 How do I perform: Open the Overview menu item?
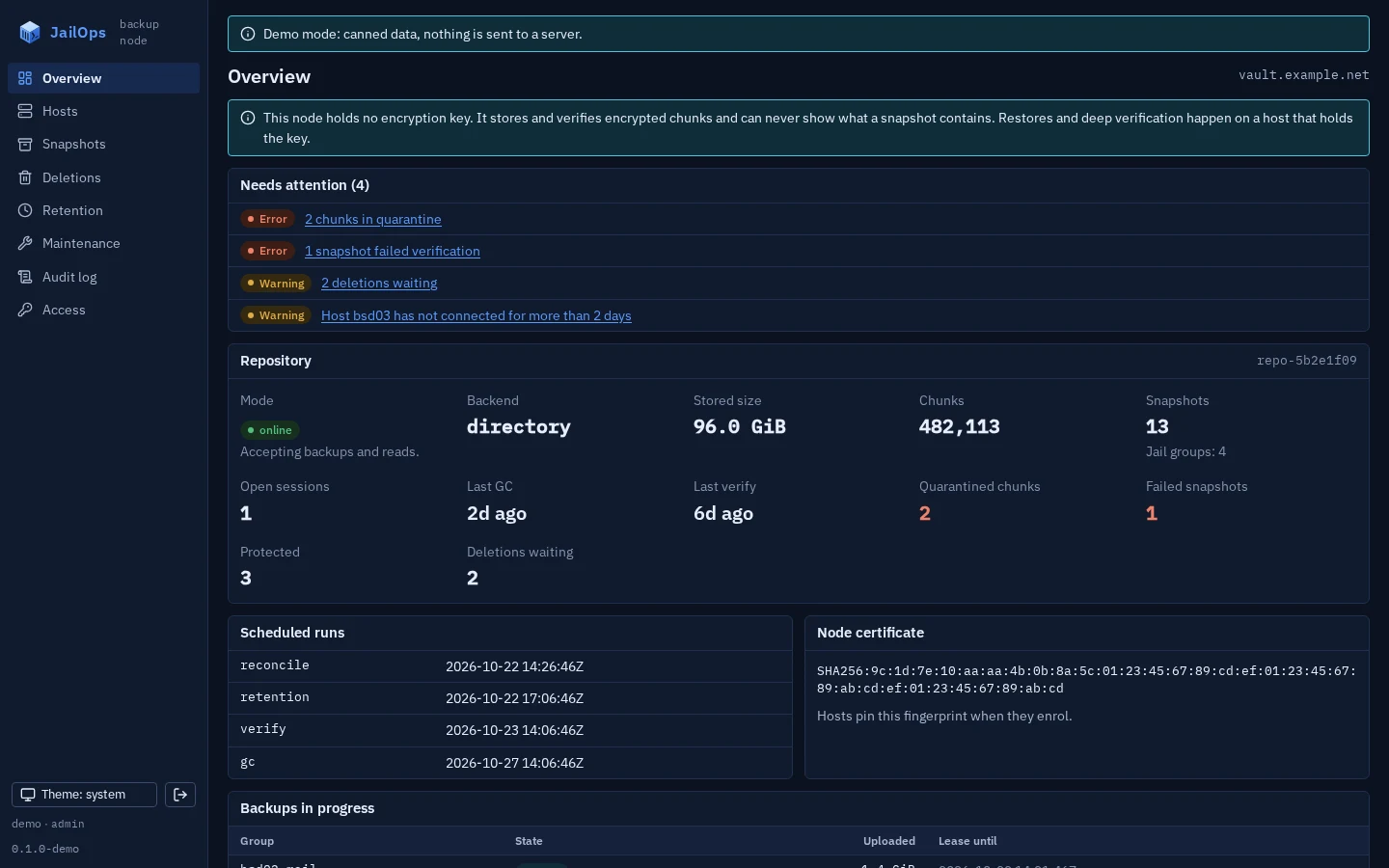(x=103, y=78)
